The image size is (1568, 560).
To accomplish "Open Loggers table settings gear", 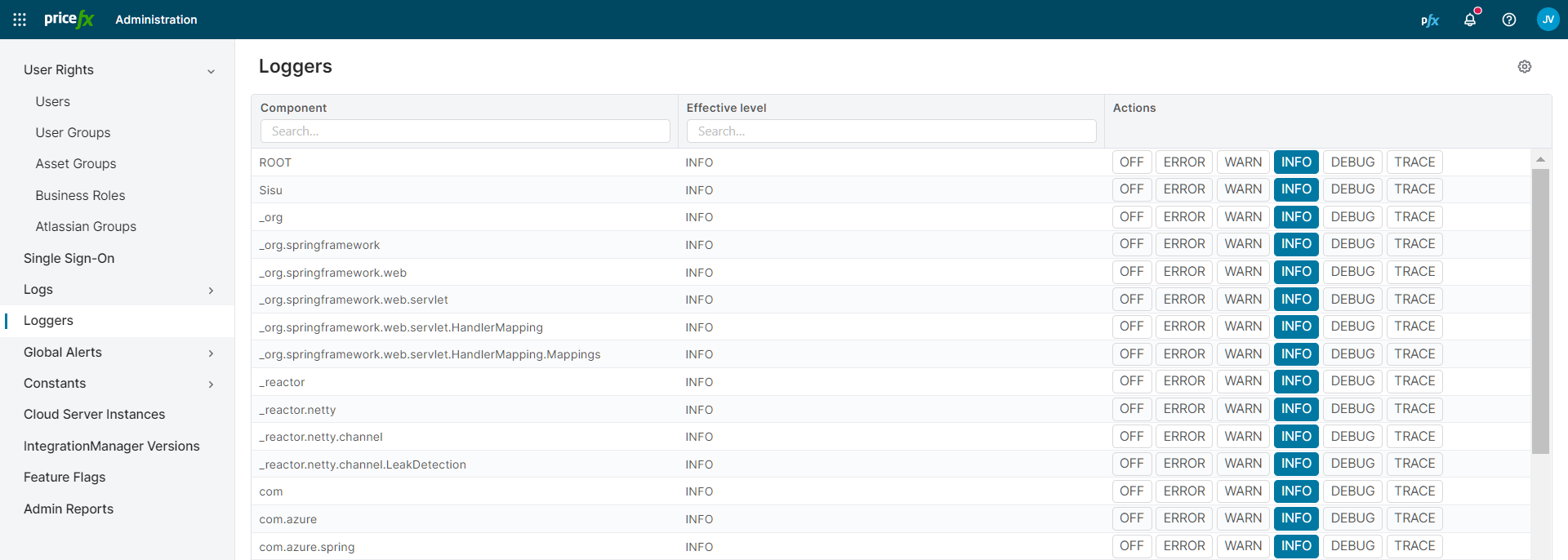I will click(1524, 67).
